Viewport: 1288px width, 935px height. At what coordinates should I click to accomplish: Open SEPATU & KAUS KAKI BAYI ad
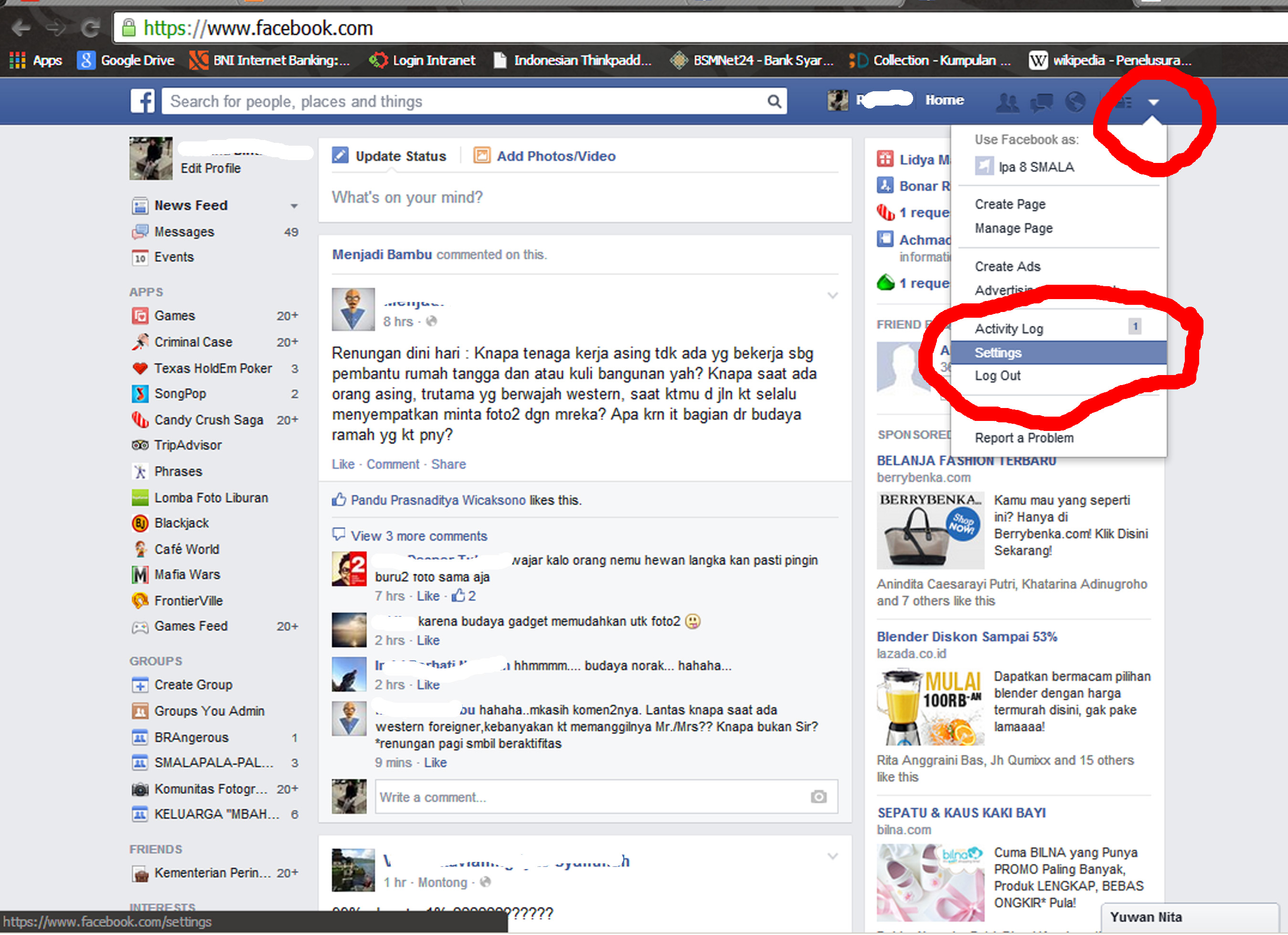(961, 813)
